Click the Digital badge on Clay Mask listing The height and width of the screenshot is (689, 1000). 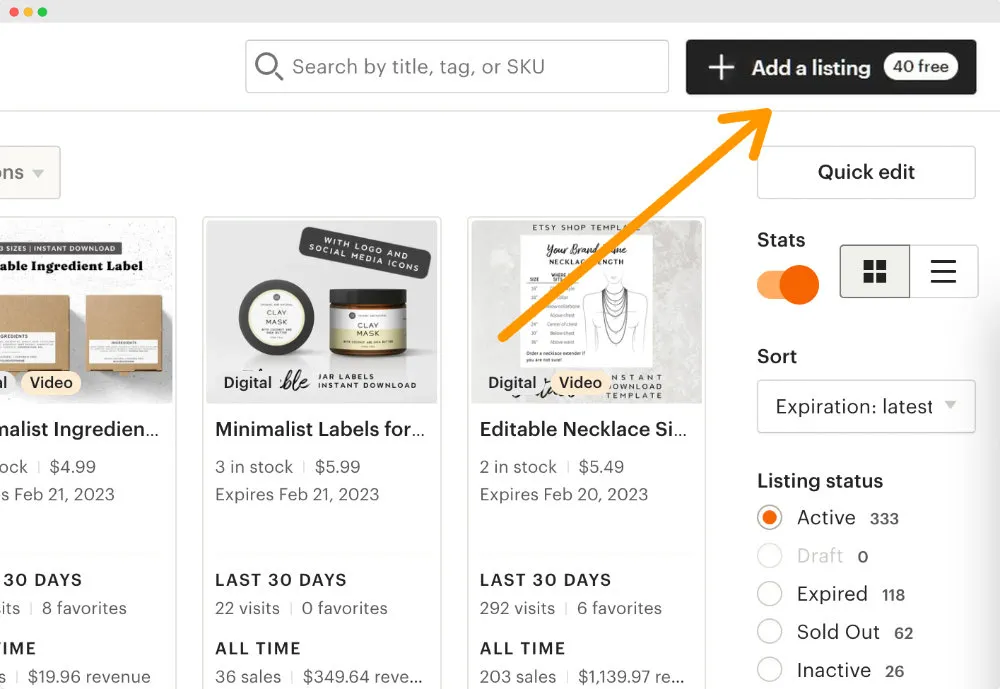pyautogui.click(x=247, y=382)
